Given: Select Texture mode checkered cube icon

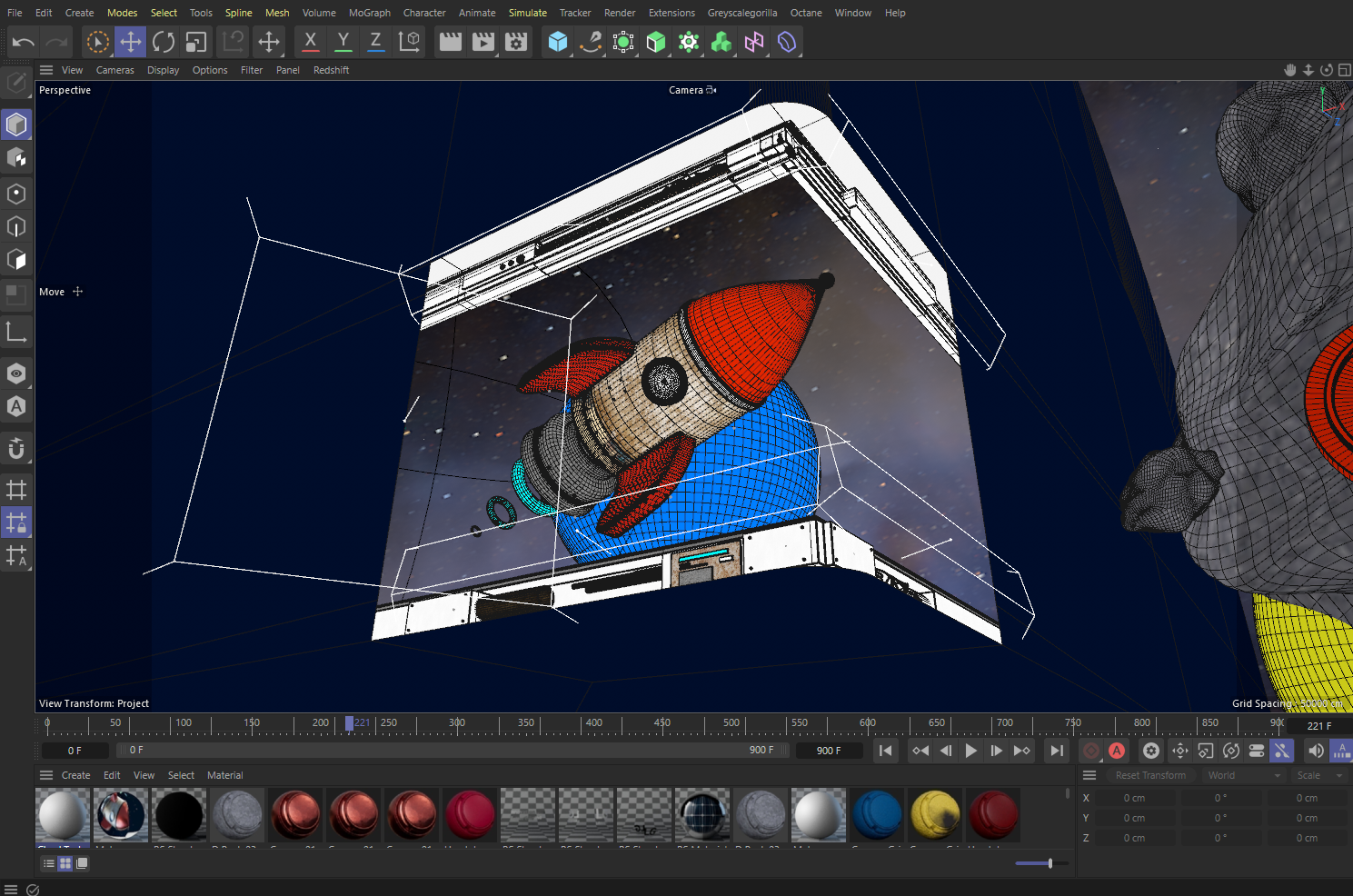Looking at the screenshot, I should click(16, 158).
